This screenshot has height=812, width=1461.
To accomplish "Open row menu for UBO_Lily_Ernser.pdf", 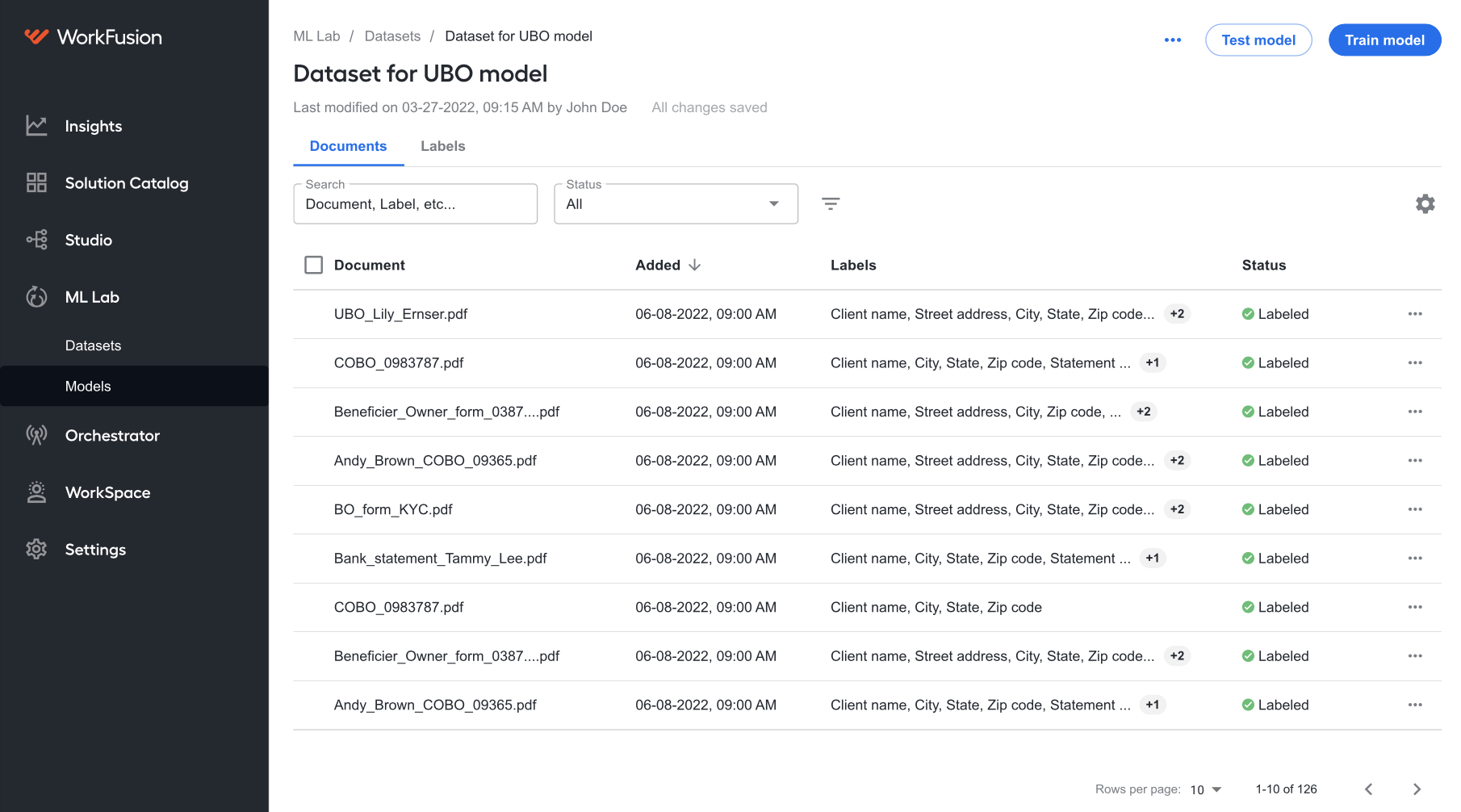I will click(x=1415, y=314).
